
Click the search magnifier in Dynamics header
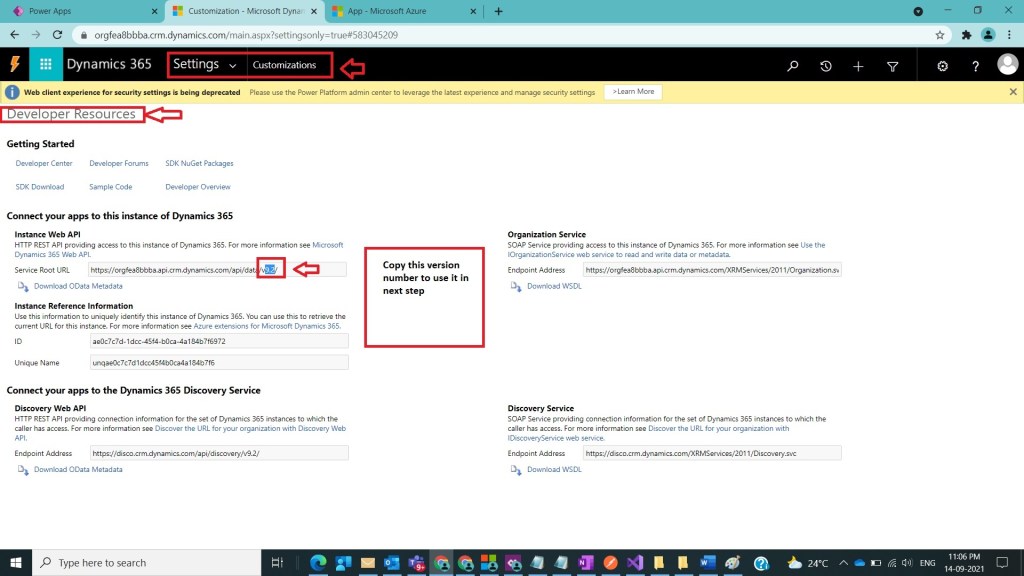pyautogui.click(x=792, y=66)
